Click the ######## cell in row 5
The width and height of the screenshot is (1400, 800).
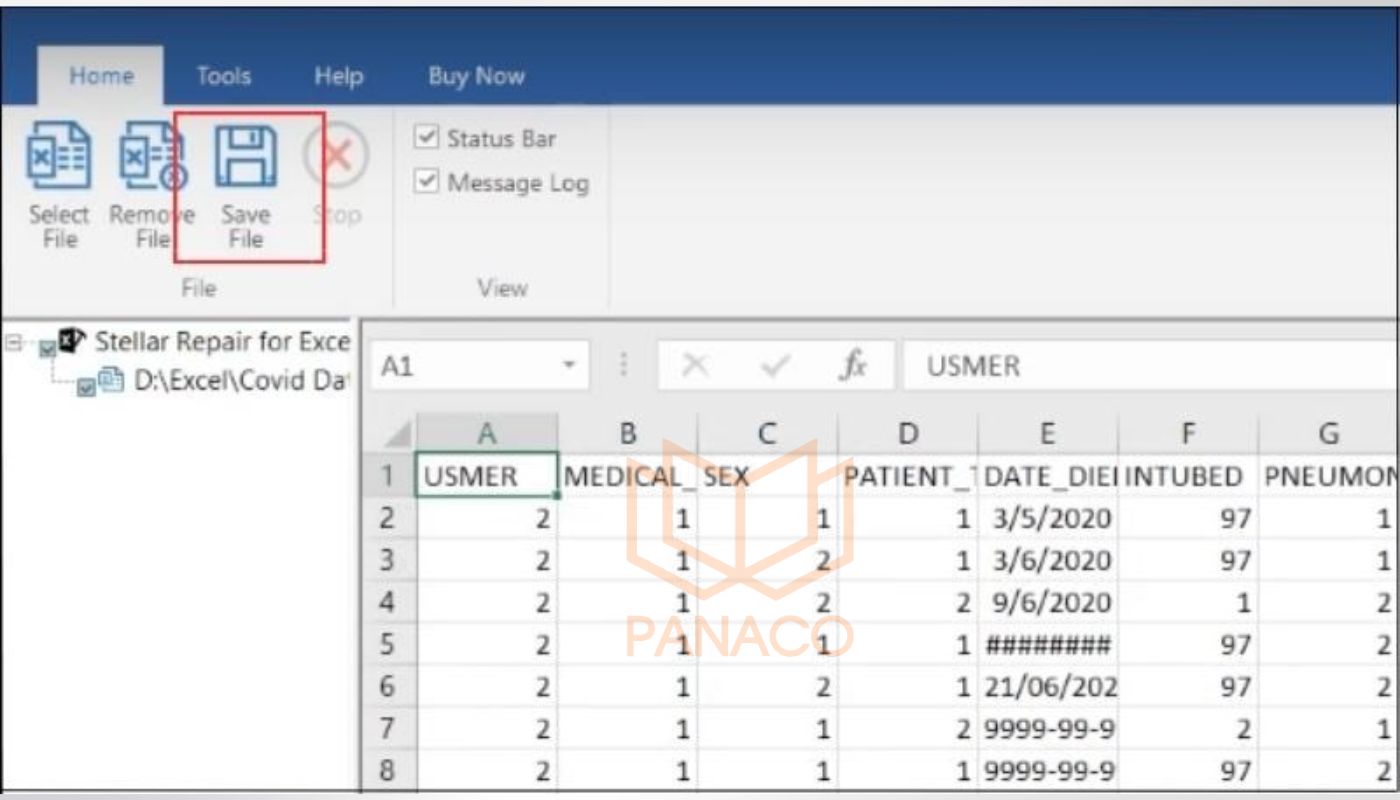1048,644
